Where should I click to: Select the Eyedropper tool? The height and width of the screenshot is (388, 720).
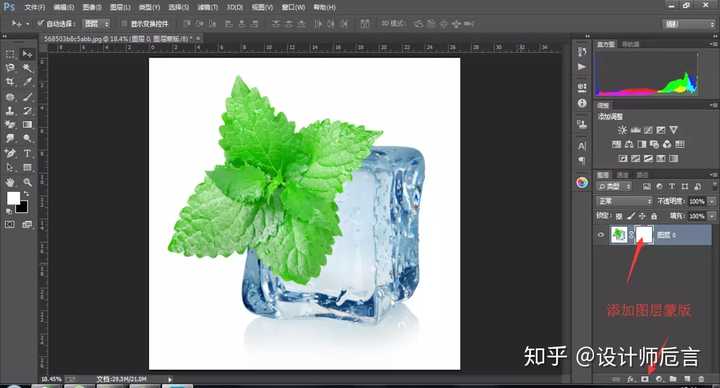tap(27, 82)
